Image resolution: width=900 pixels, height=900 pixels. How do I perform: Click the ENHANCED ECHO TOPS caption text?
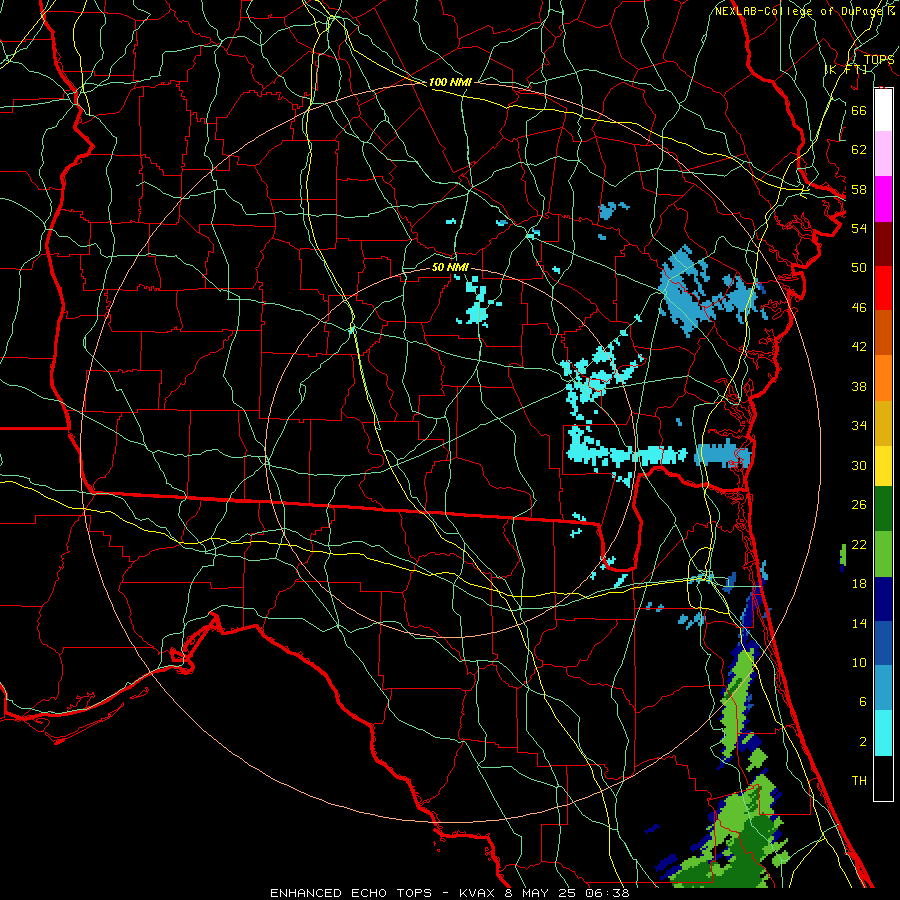pyautogui.click(x=351, y=893)
